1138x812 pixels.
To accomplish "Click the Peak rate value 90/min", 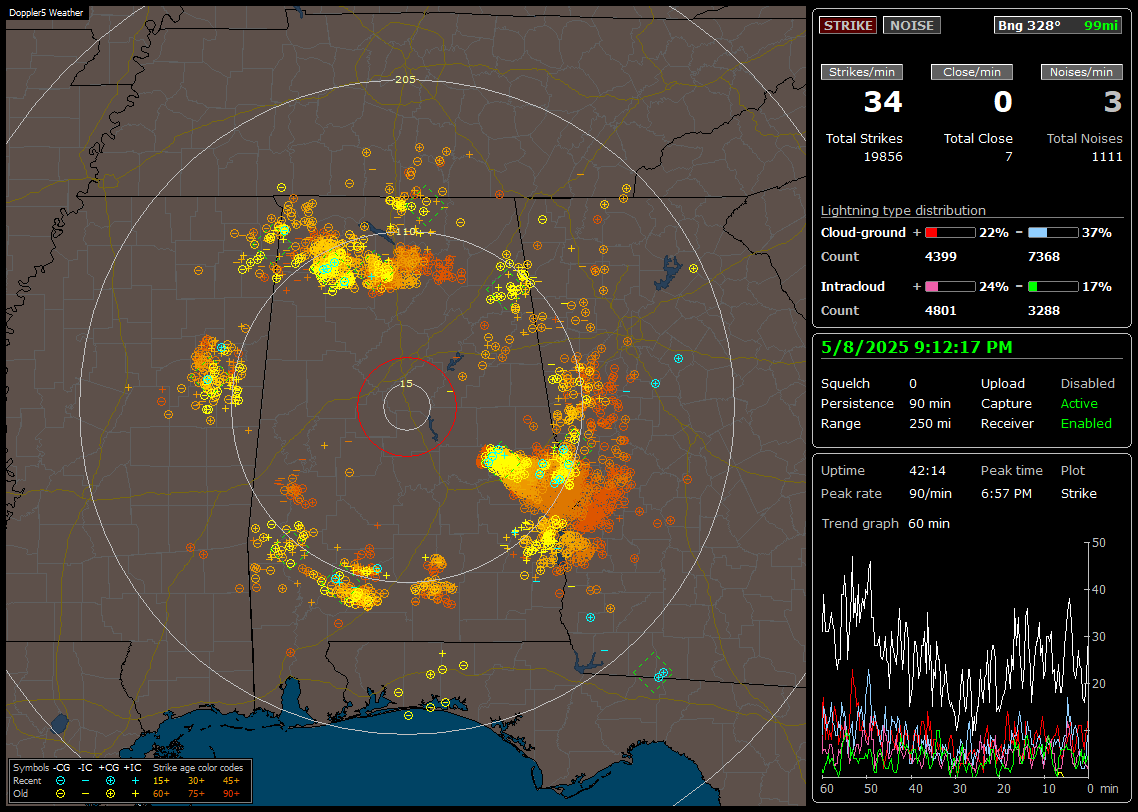I will point(930,493).
